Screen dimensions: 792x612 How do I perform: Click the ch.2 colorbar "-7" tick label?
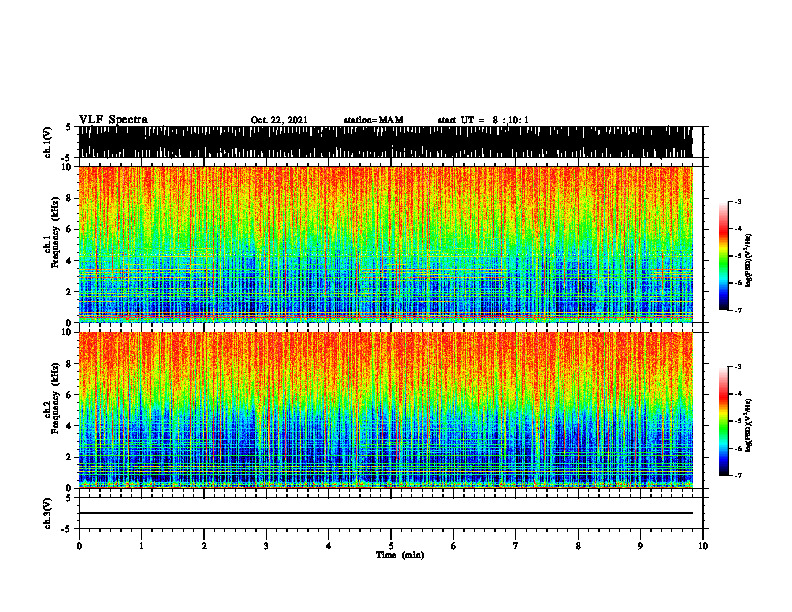tap(738, 476)
